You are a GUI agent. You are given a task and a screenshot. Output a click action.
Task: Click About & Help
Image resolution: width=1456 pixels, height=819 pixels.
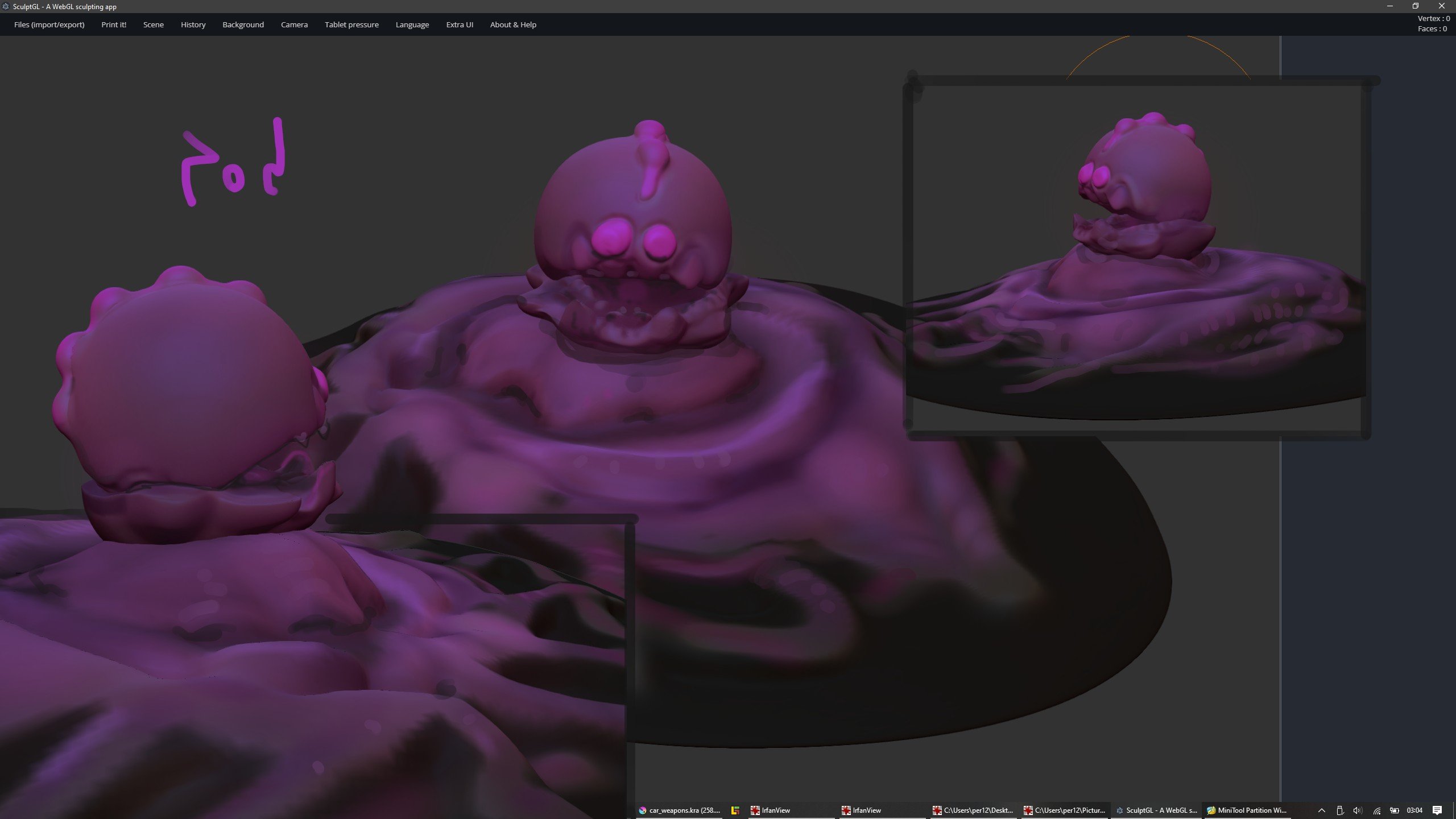point(513,24)
